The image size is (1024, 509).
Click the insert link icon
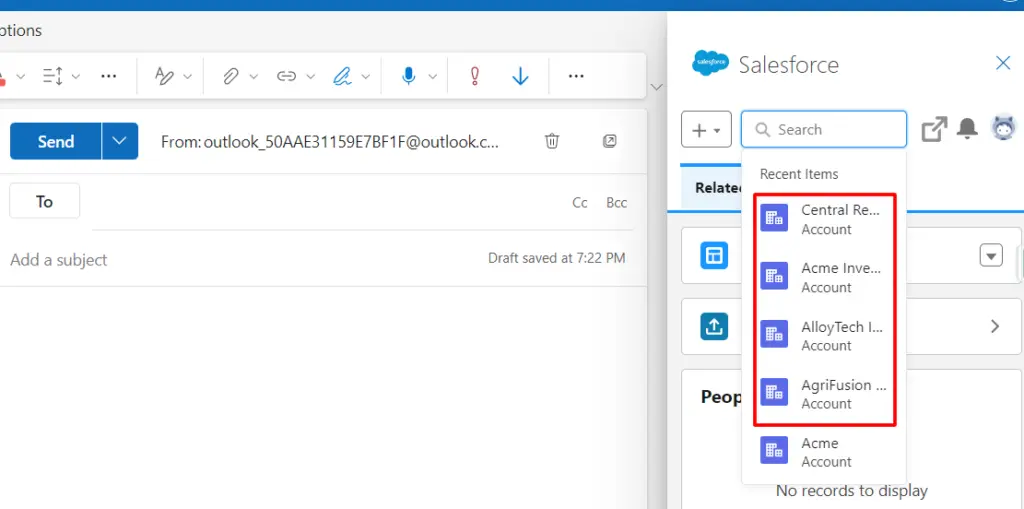click(287, 76)
